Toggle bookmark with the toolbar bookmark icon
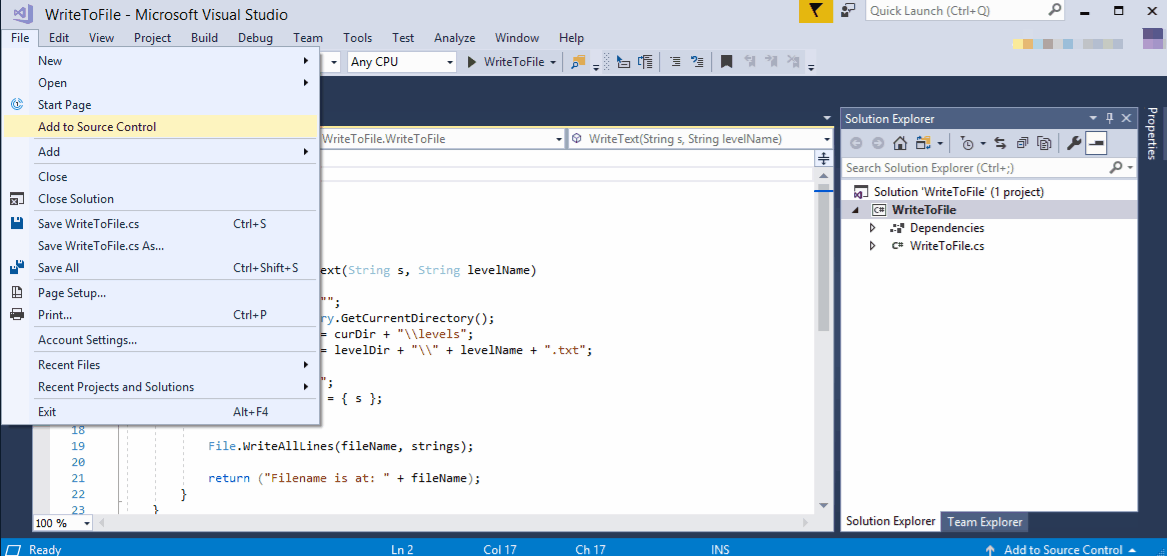 pyautogui.click(x=726, y=62)
